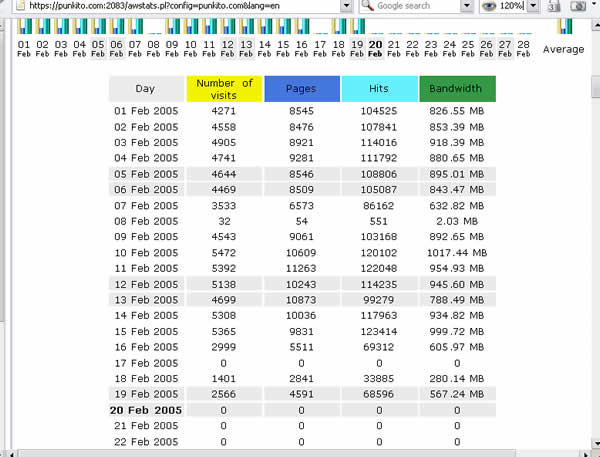Click the bold '20 Feb' chart label
The height and width of the screenshot is (457, 600).
[375, 49]
